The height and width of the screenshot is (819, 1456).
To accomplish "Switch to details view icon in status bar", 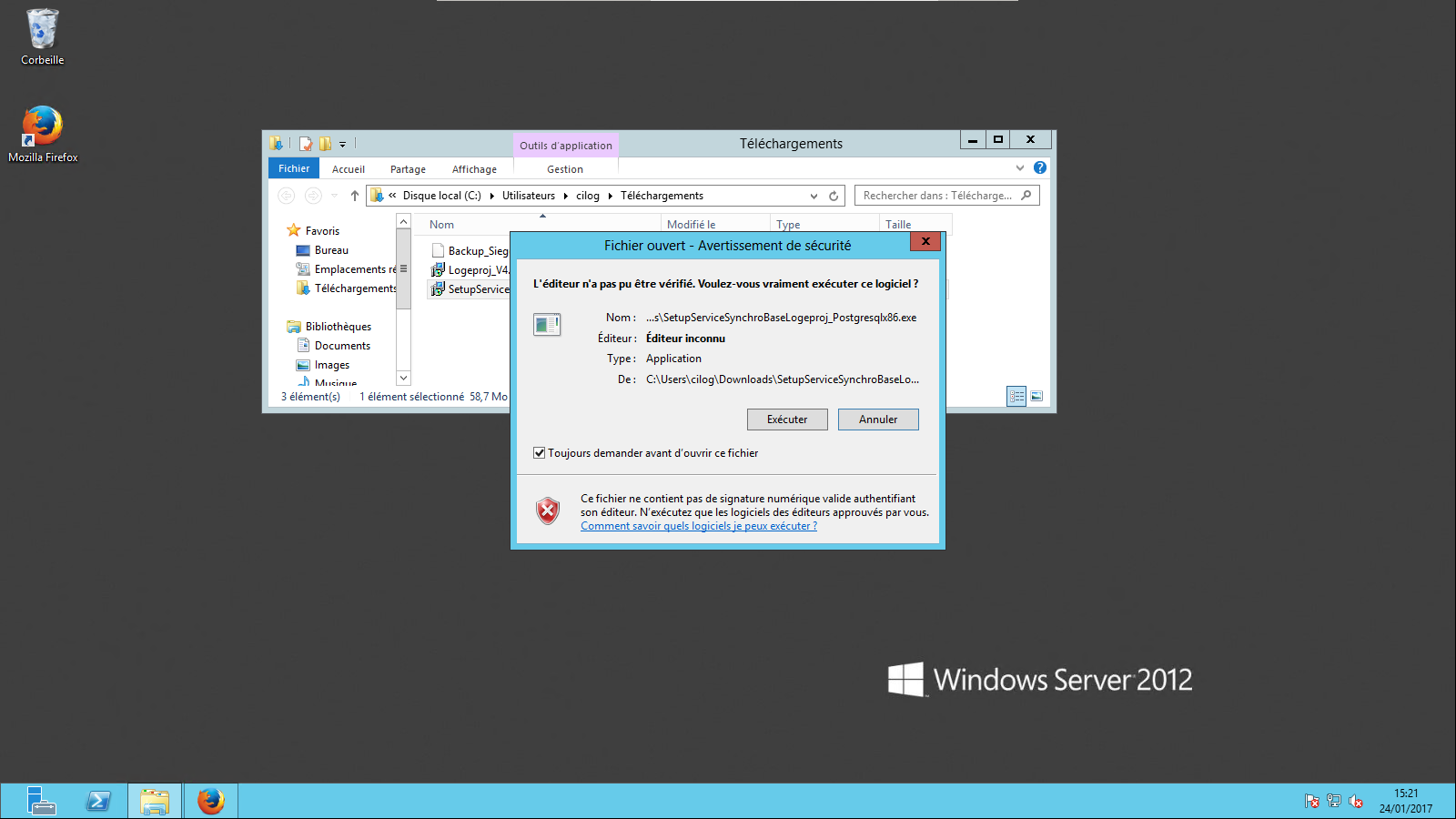I will point(1016,396).
